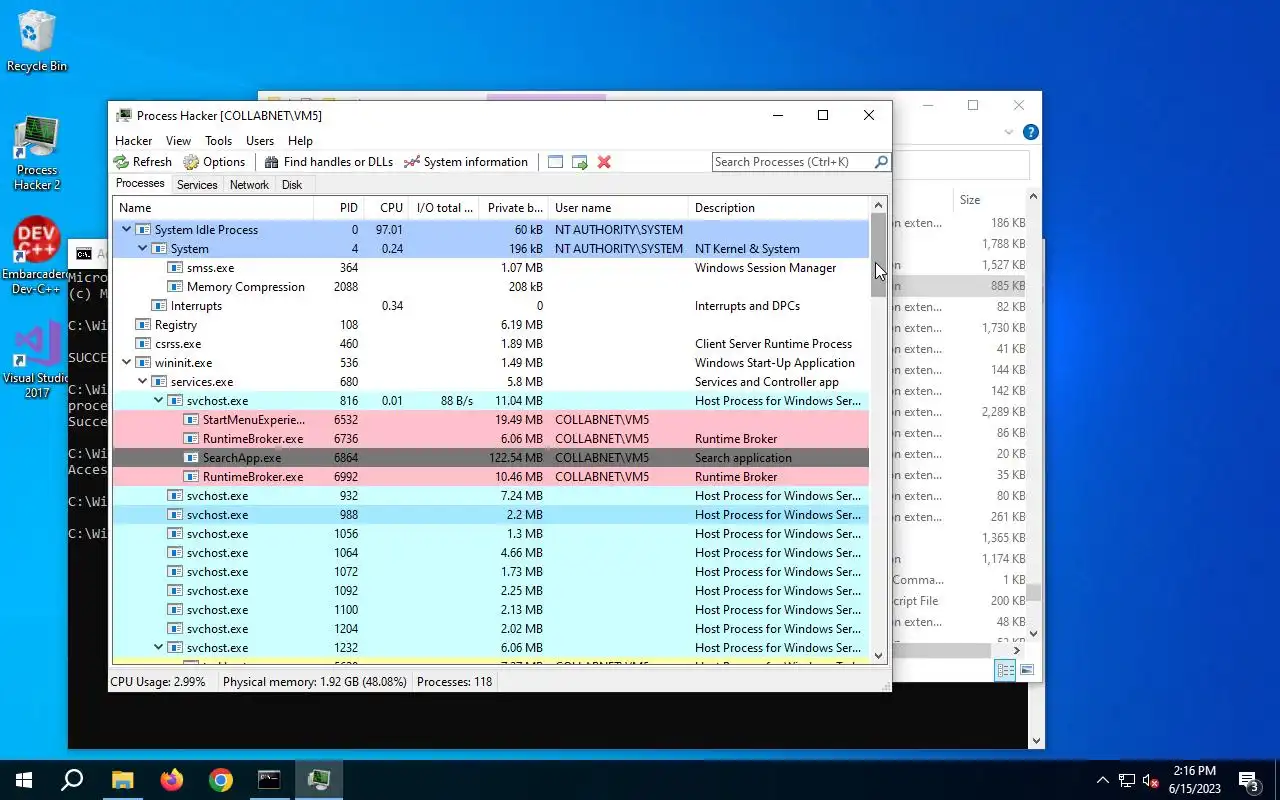Collapse the services.exe tree node
Screen dimensions: 1280x800
(x=142, y=382)
